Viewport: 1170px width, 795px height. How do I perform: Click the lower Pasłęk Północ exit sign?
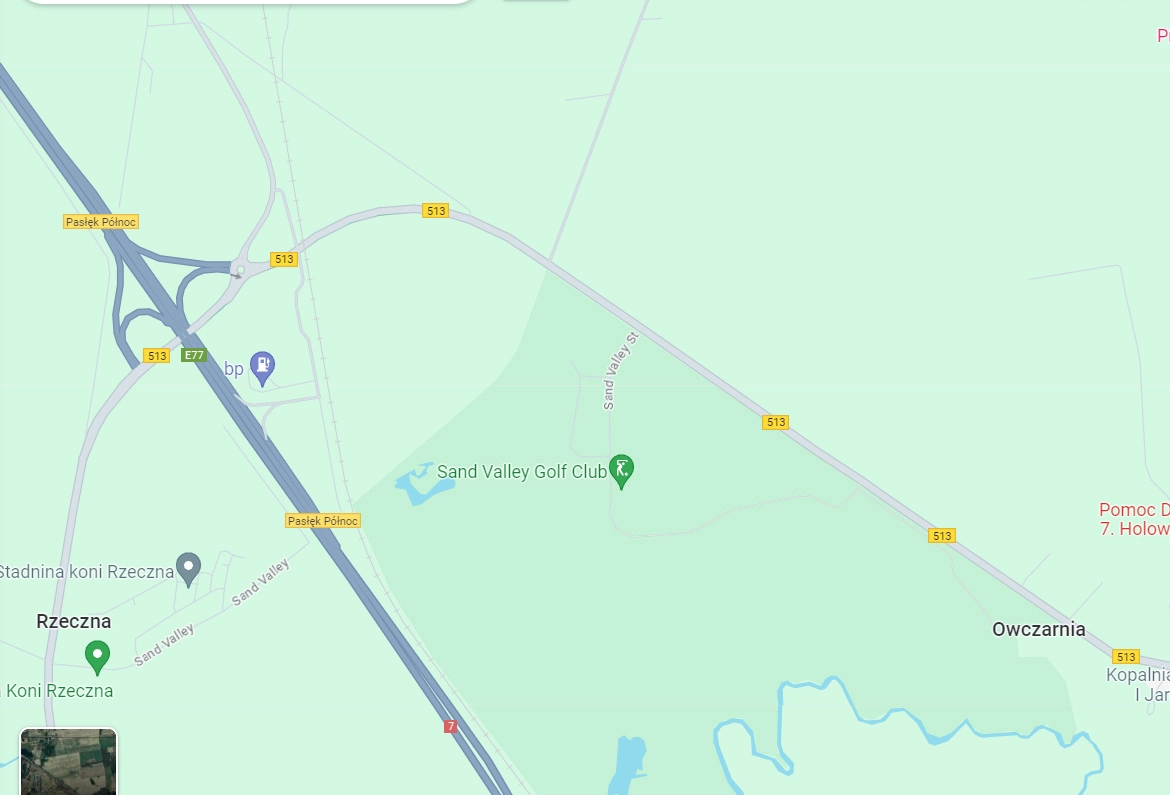[x=323, y=521]
